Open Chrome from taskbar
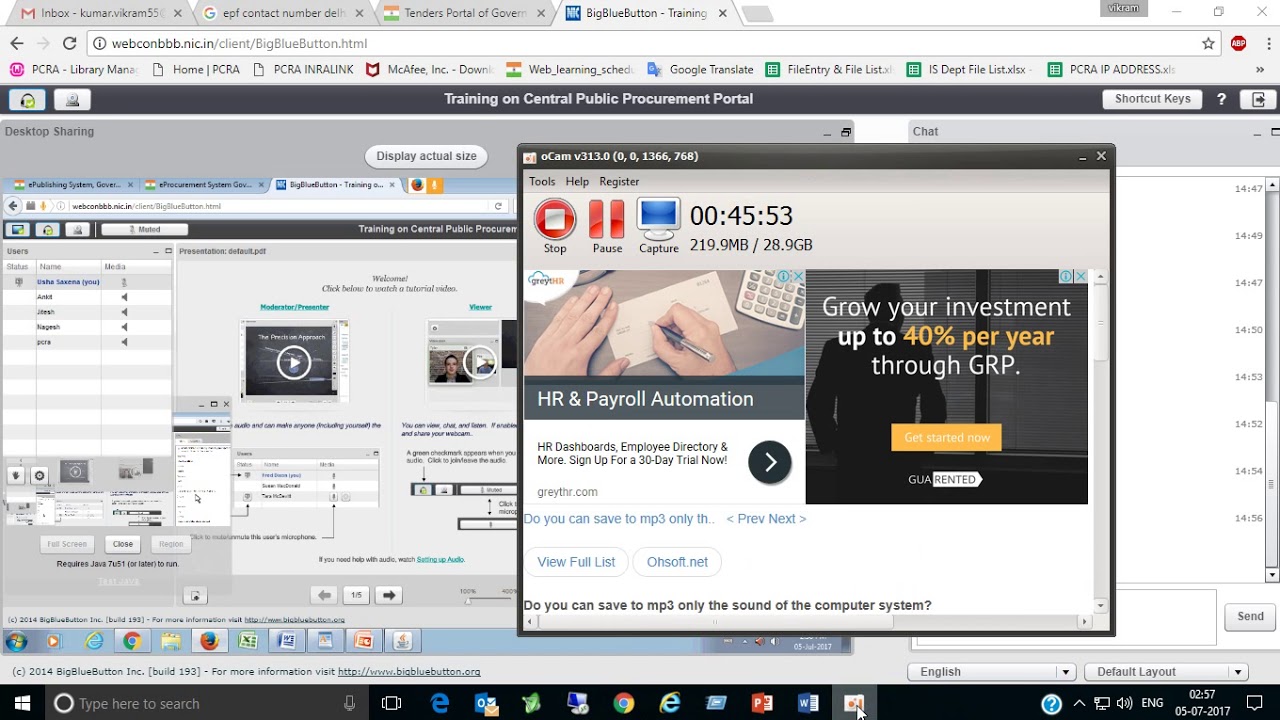The height and width of the screenshot is (720, 1280). 624,704
